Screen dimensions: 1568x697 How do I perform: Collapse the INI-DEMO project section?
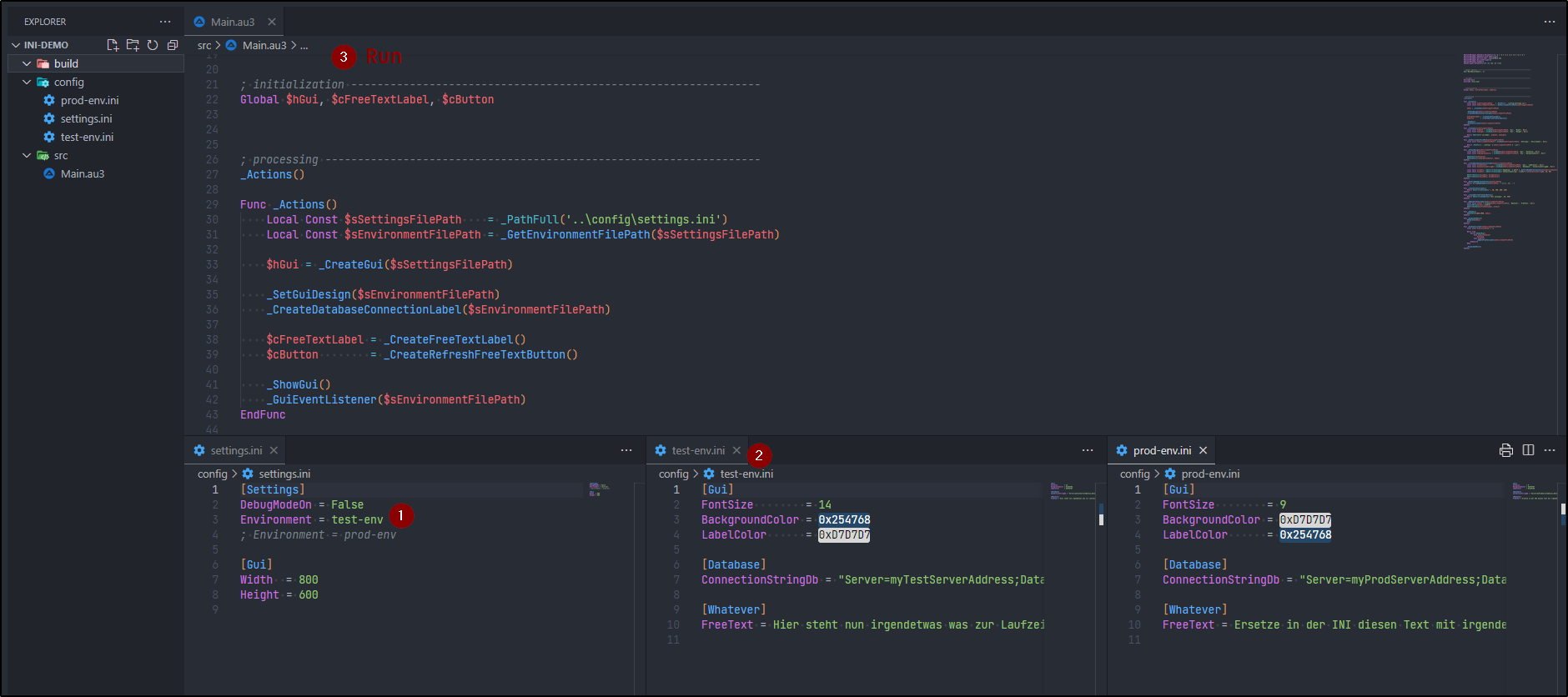point(16,45)
